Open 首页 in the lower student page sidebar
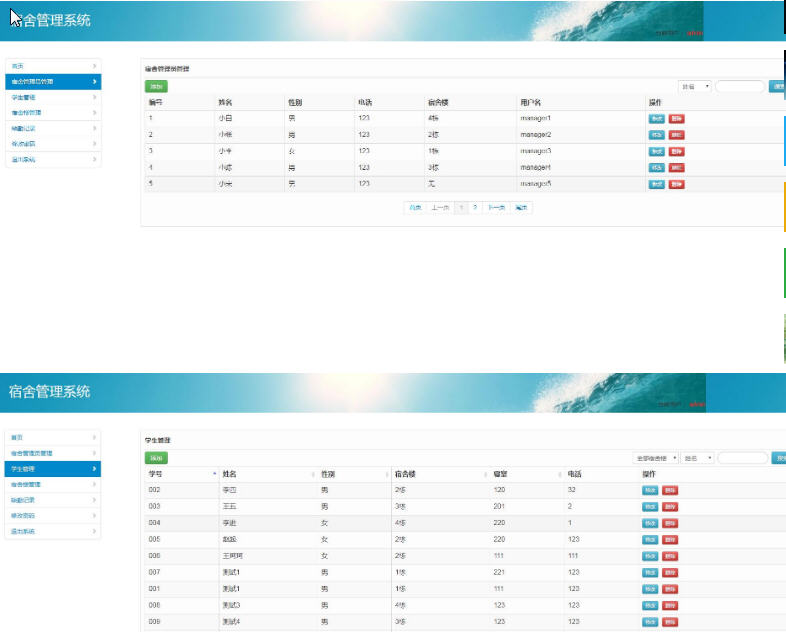Viewport: 786px width, 632px height. click(x=53, y=438)
